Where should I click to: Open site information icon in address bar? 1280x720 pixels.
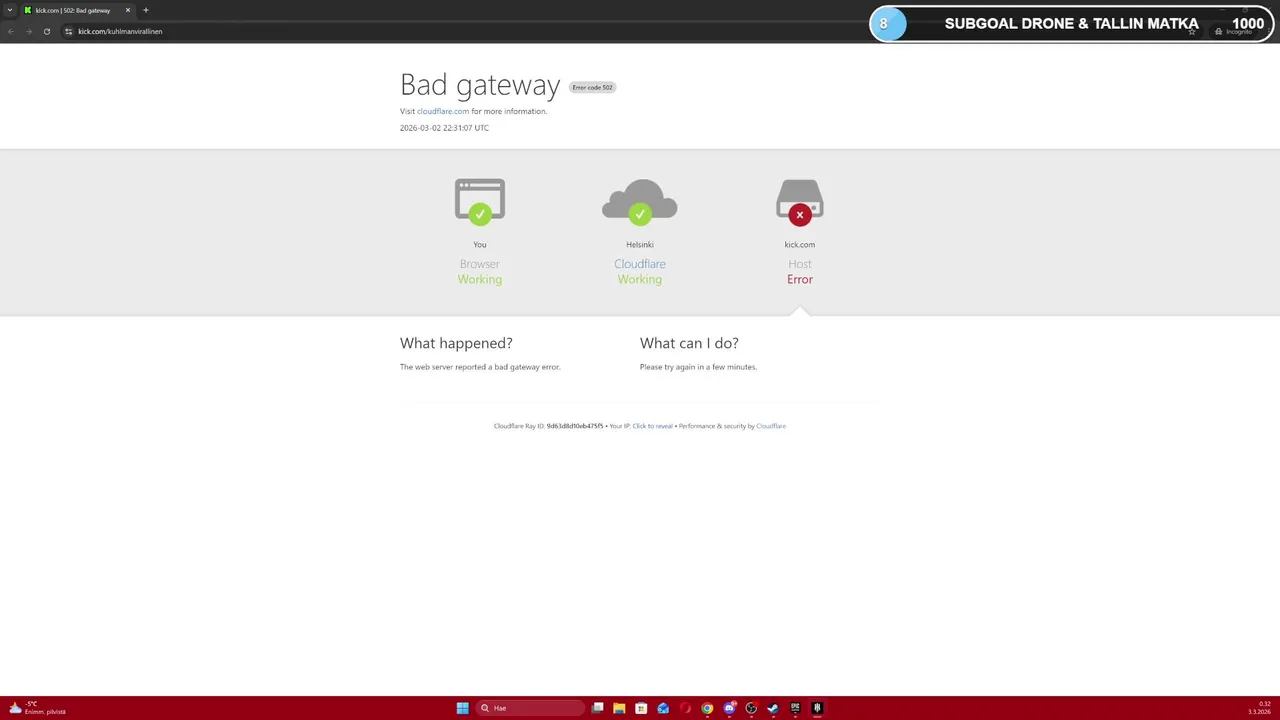coord(68,31)
